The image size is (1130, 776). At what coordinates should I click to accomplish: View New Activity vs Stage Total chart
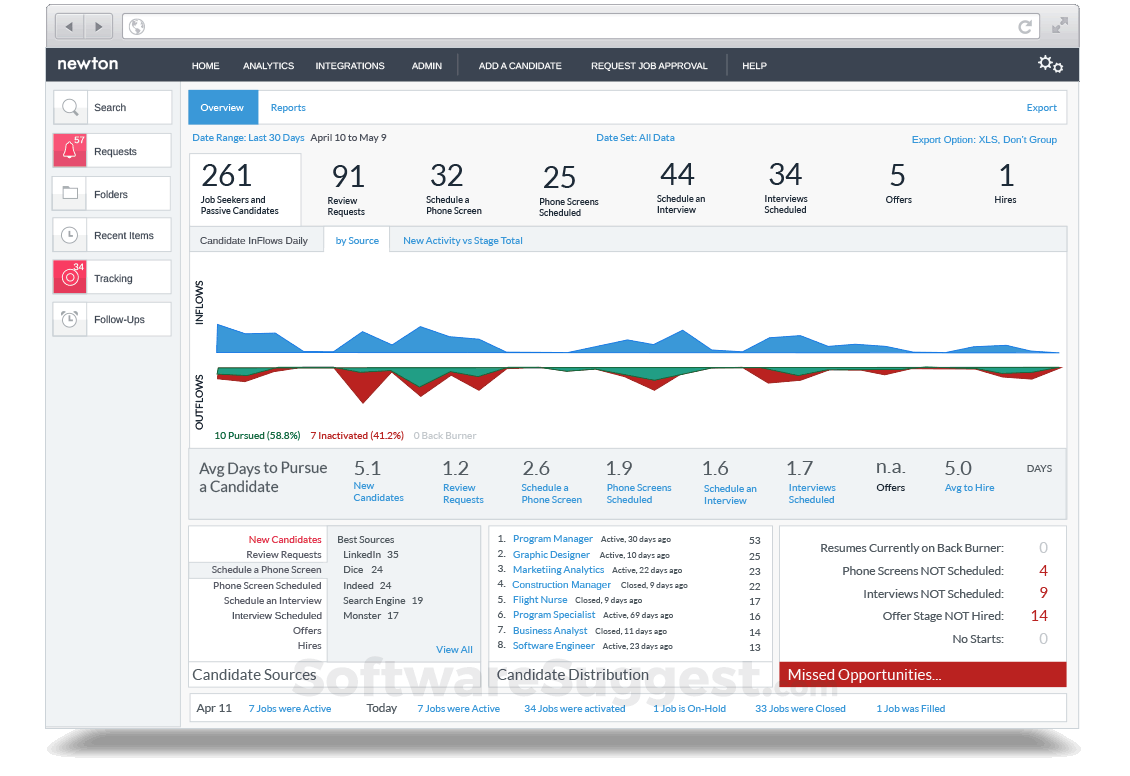[x=462, y=240]
